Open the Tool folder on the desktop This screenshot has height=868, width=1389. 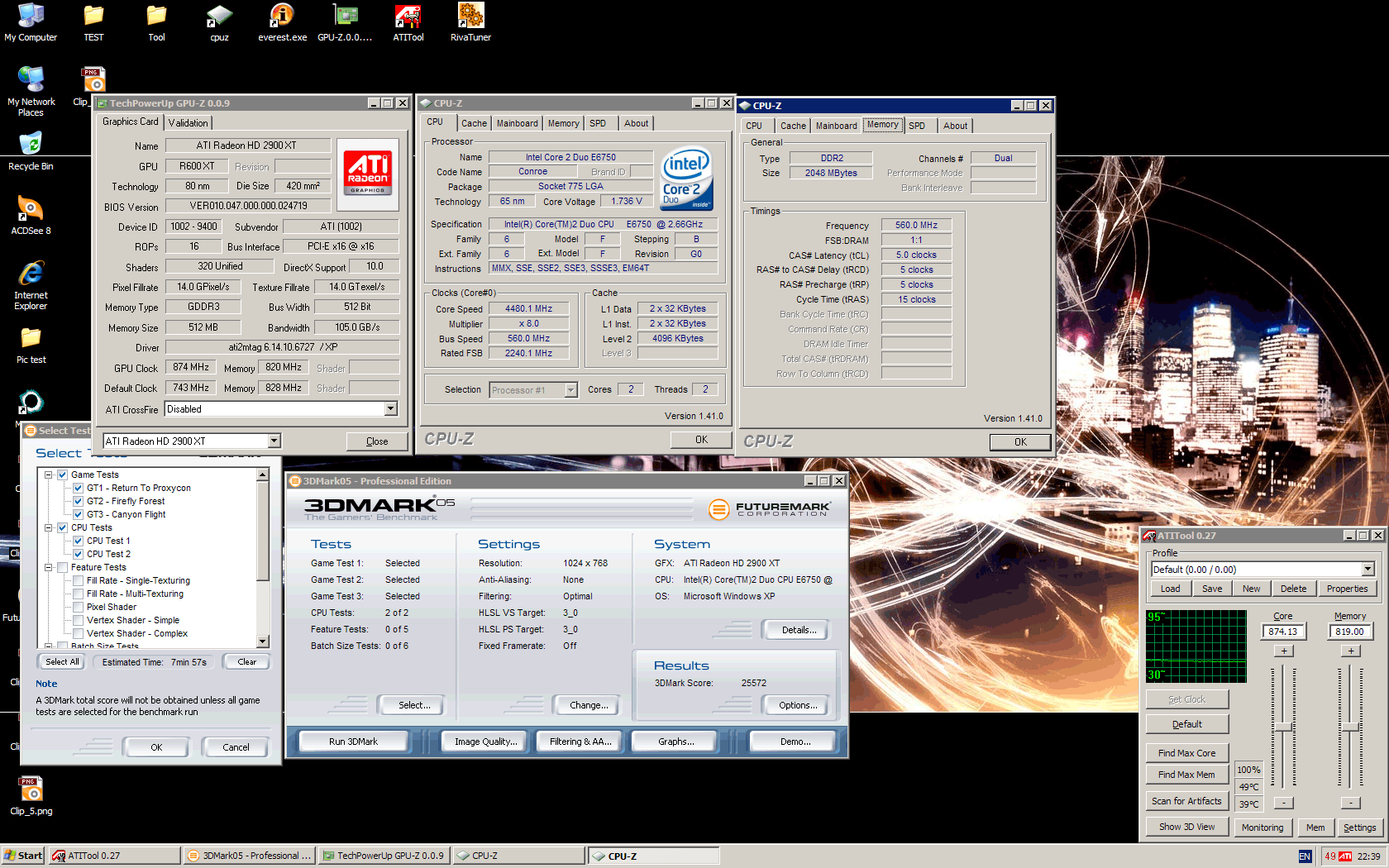156,22
